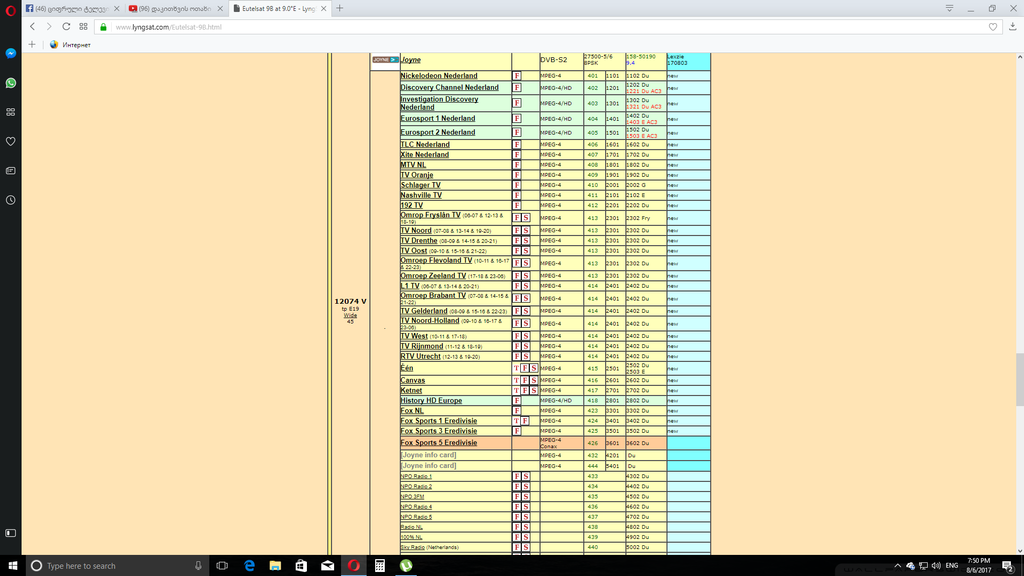Open a new browser tab

340,8
